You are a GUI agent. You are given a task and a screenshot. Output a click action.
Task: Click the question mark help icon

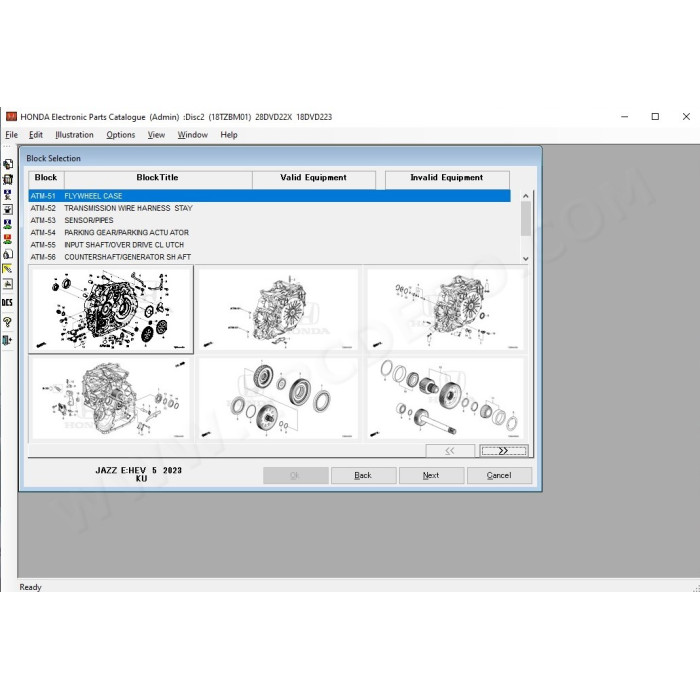coord(8,322)
